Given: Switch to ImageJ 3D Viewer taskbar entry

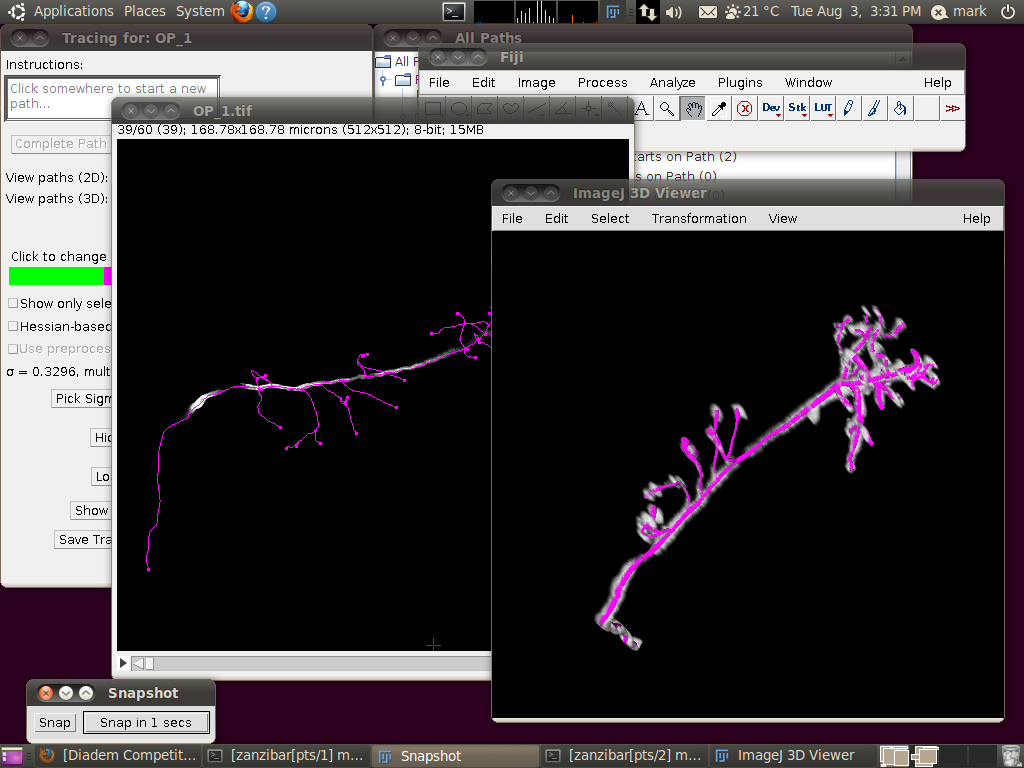Looking at the screenshot, I should click(x=793, y=756).
